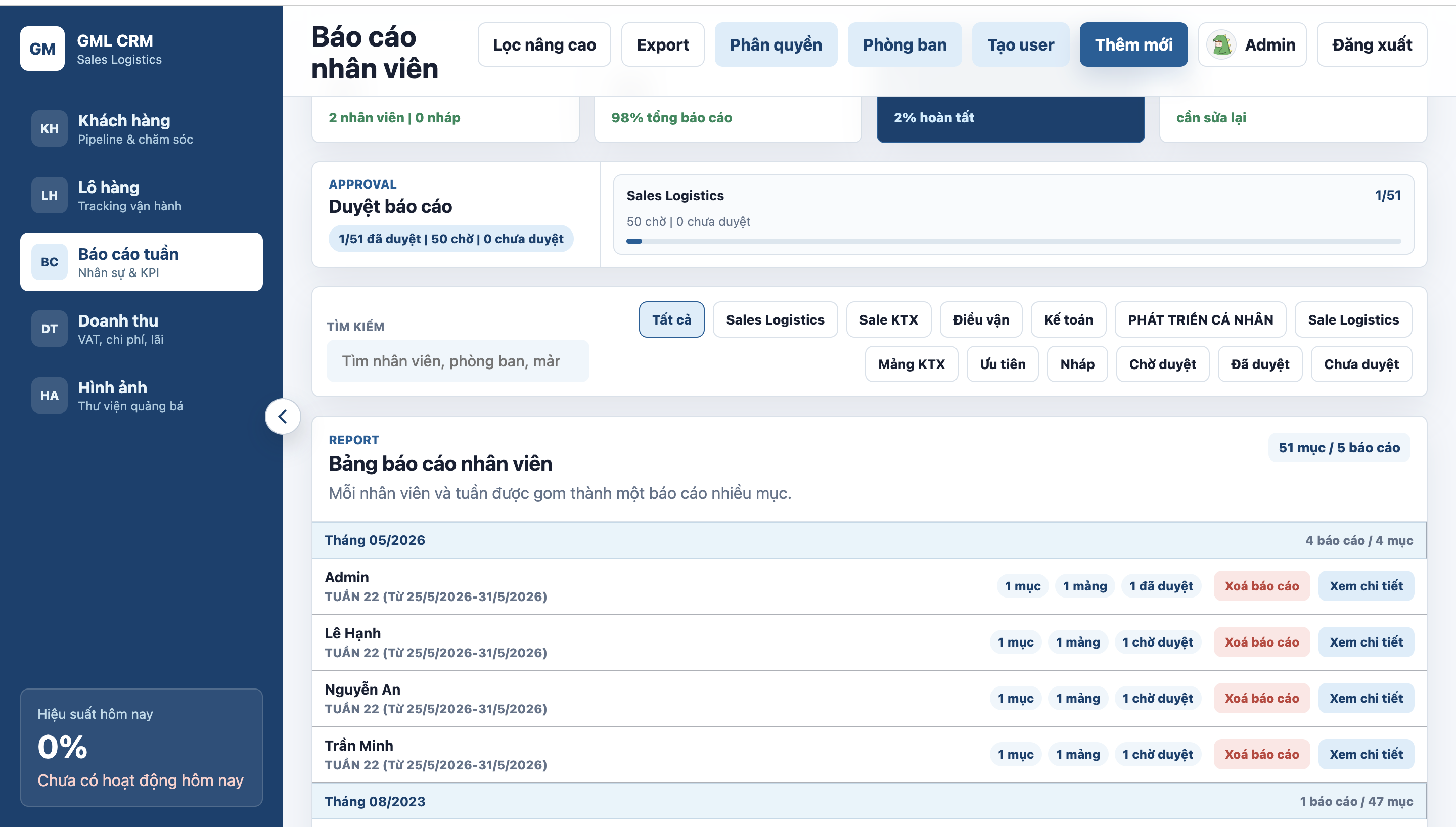The image size is (1456, 827).
Task: Click the 98% tổng báo cáo stat
Action: coord(672,118)
